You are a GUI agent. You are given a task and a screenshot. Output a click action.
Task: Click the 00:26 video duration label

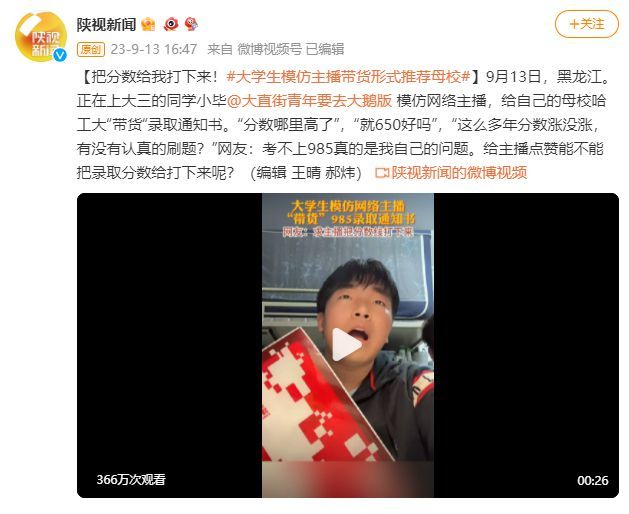[x=592, y=480]
